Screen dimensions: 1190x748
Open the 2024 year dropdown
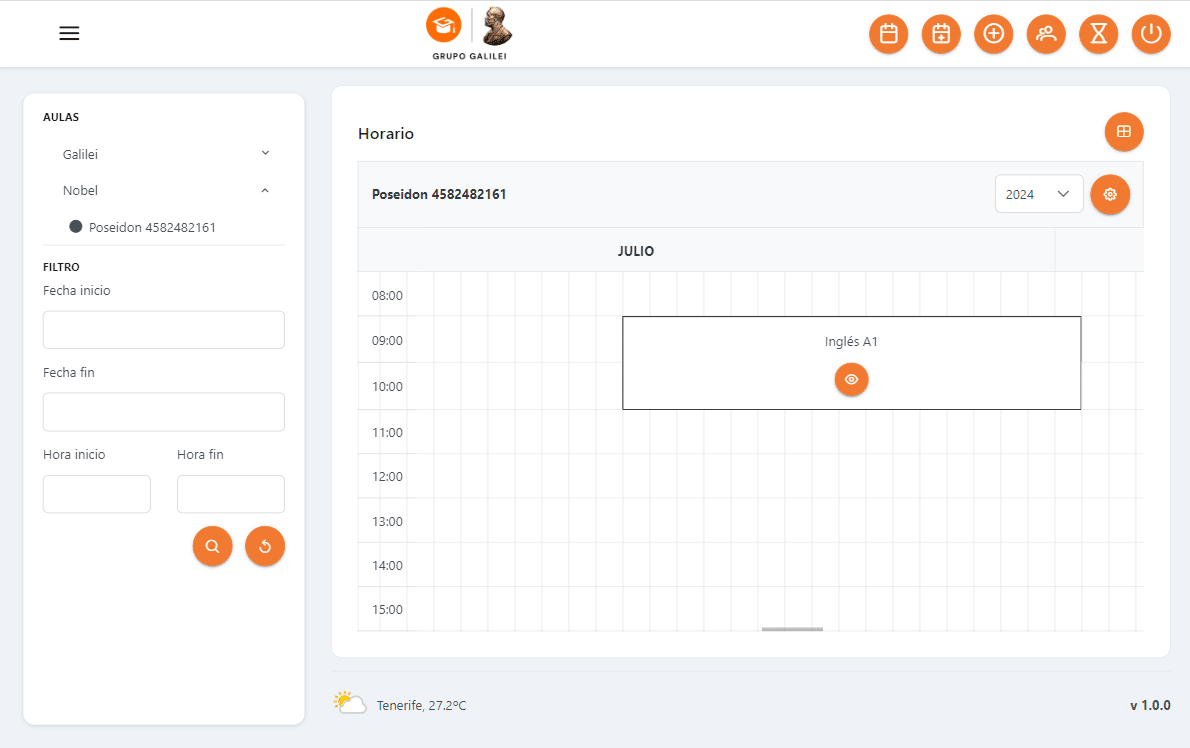1038,194
